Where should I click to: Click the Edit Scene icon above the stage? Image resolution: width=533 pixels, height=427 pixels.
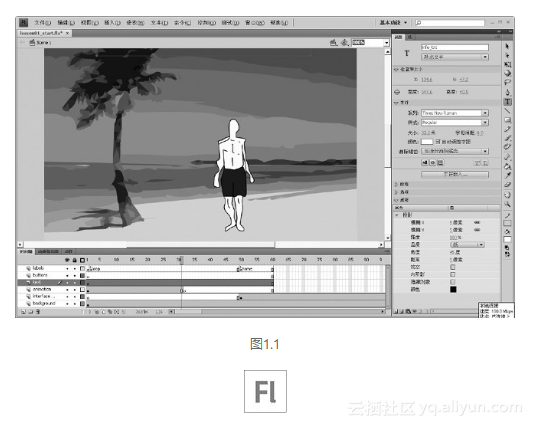333,42
